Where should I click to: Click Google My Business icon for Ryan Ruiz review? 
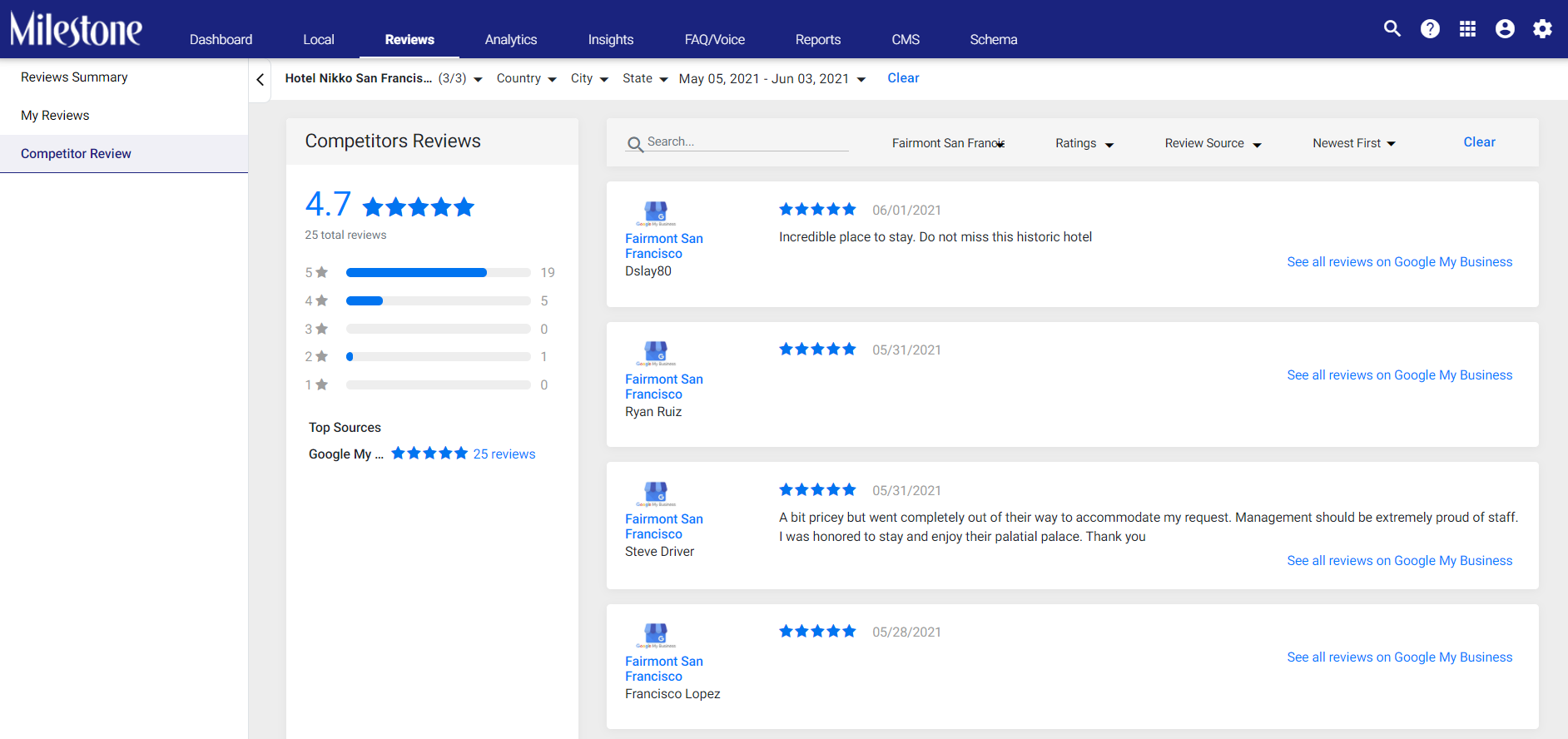click(x=656, y=354)
